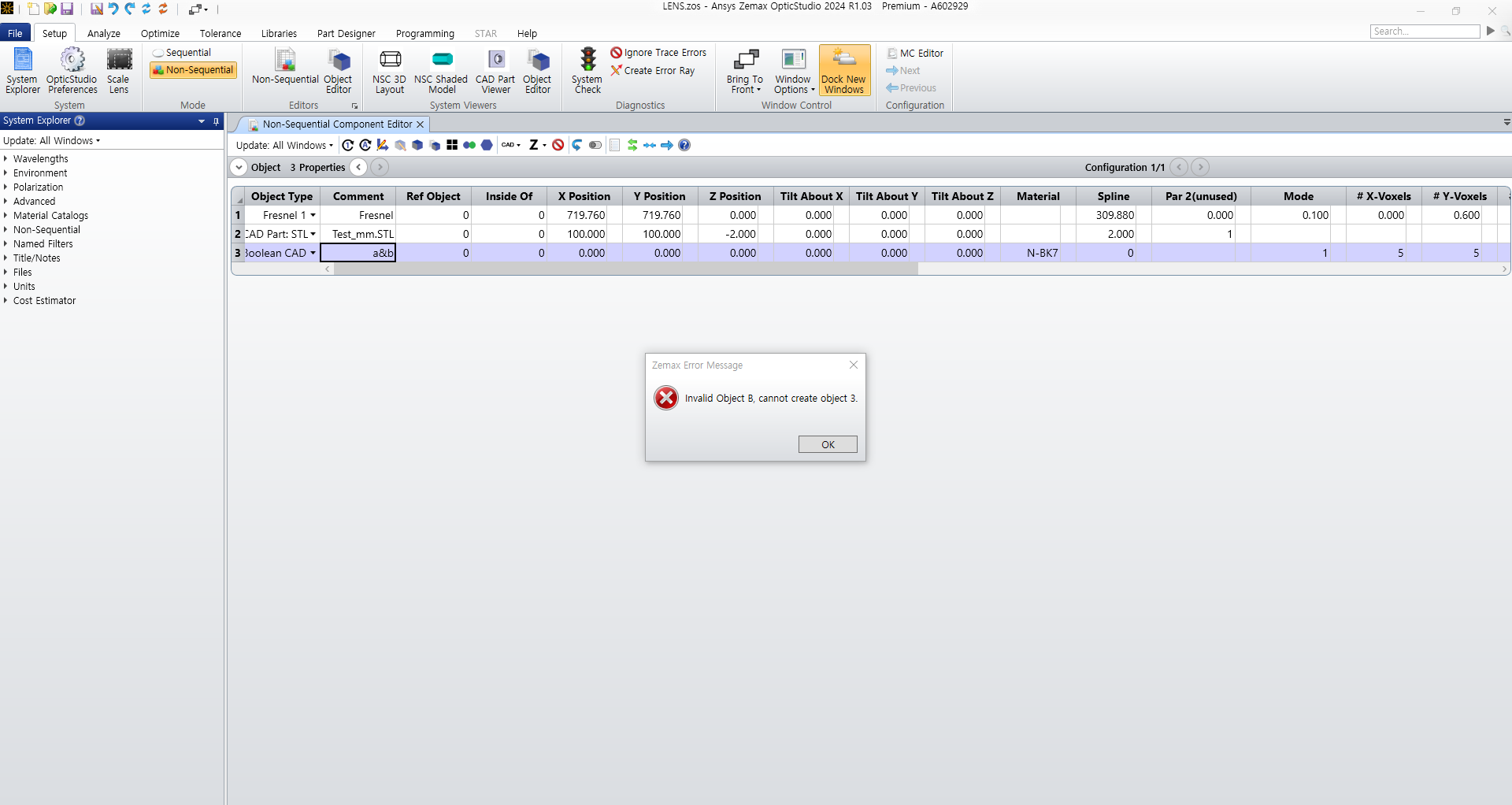
Task: Switch to the Programming ribbon tab
Action: tap(425, 33)
